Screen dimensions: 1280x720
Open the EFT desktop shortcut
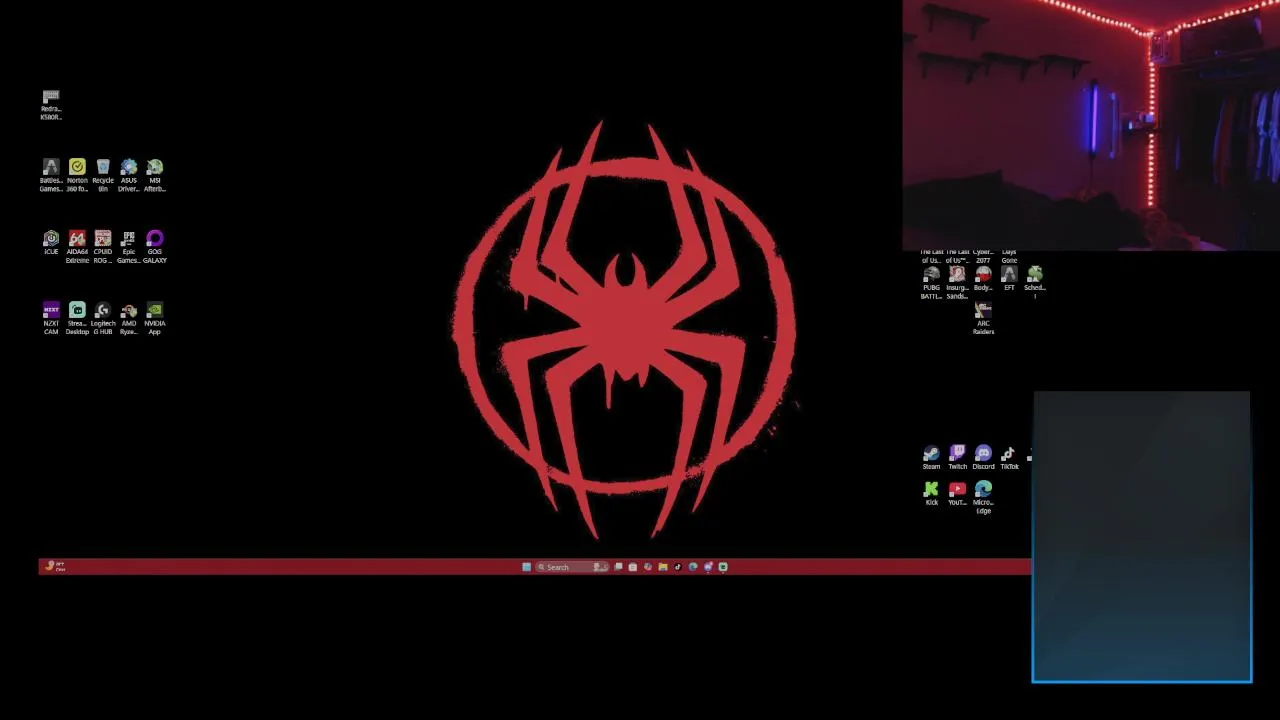click(x=1009, y=279)
